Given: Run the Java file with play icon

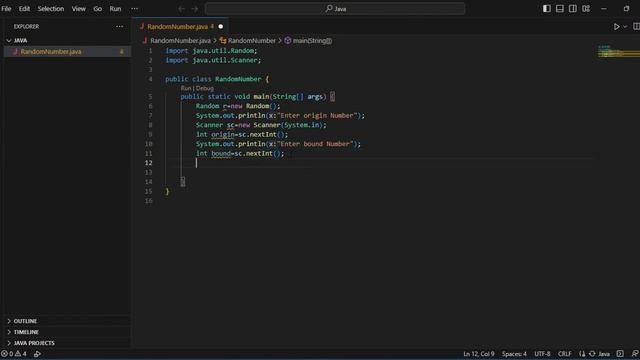Looking at the screenshot, I should (616, 27).
